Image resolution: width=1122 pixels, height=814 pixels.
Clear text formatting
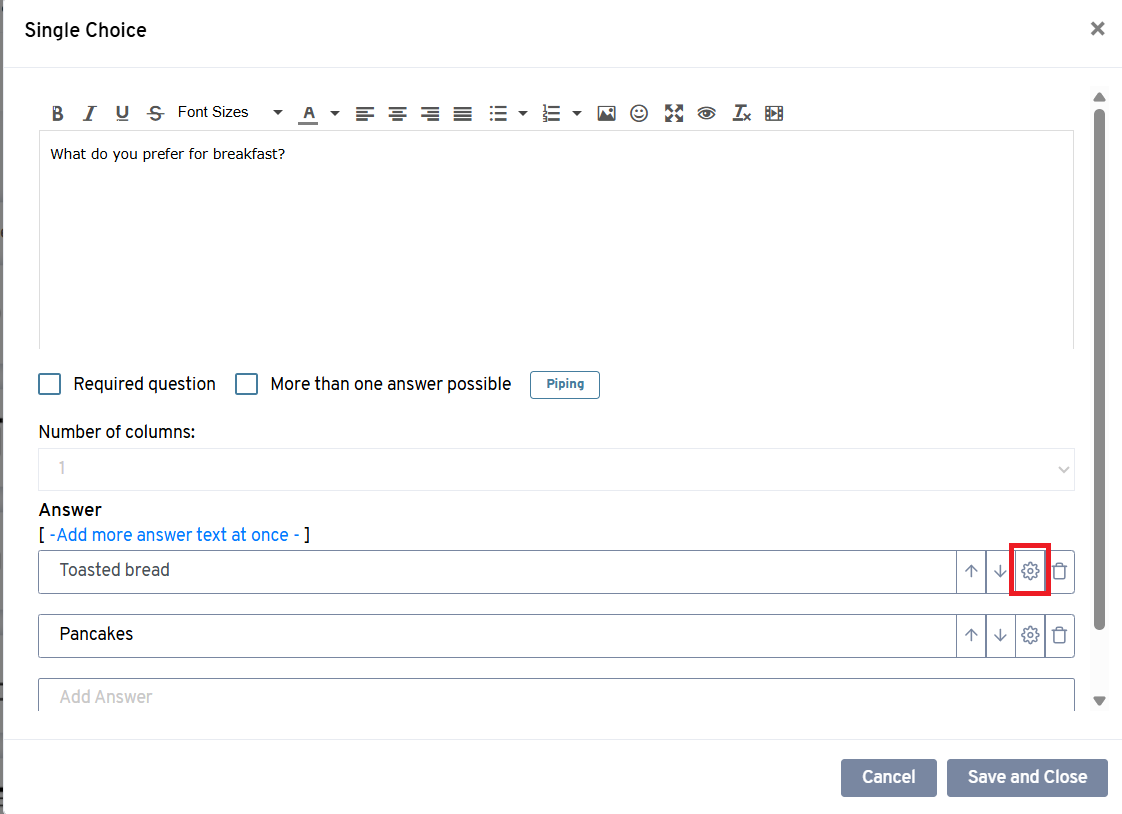[x=741, y=113]
